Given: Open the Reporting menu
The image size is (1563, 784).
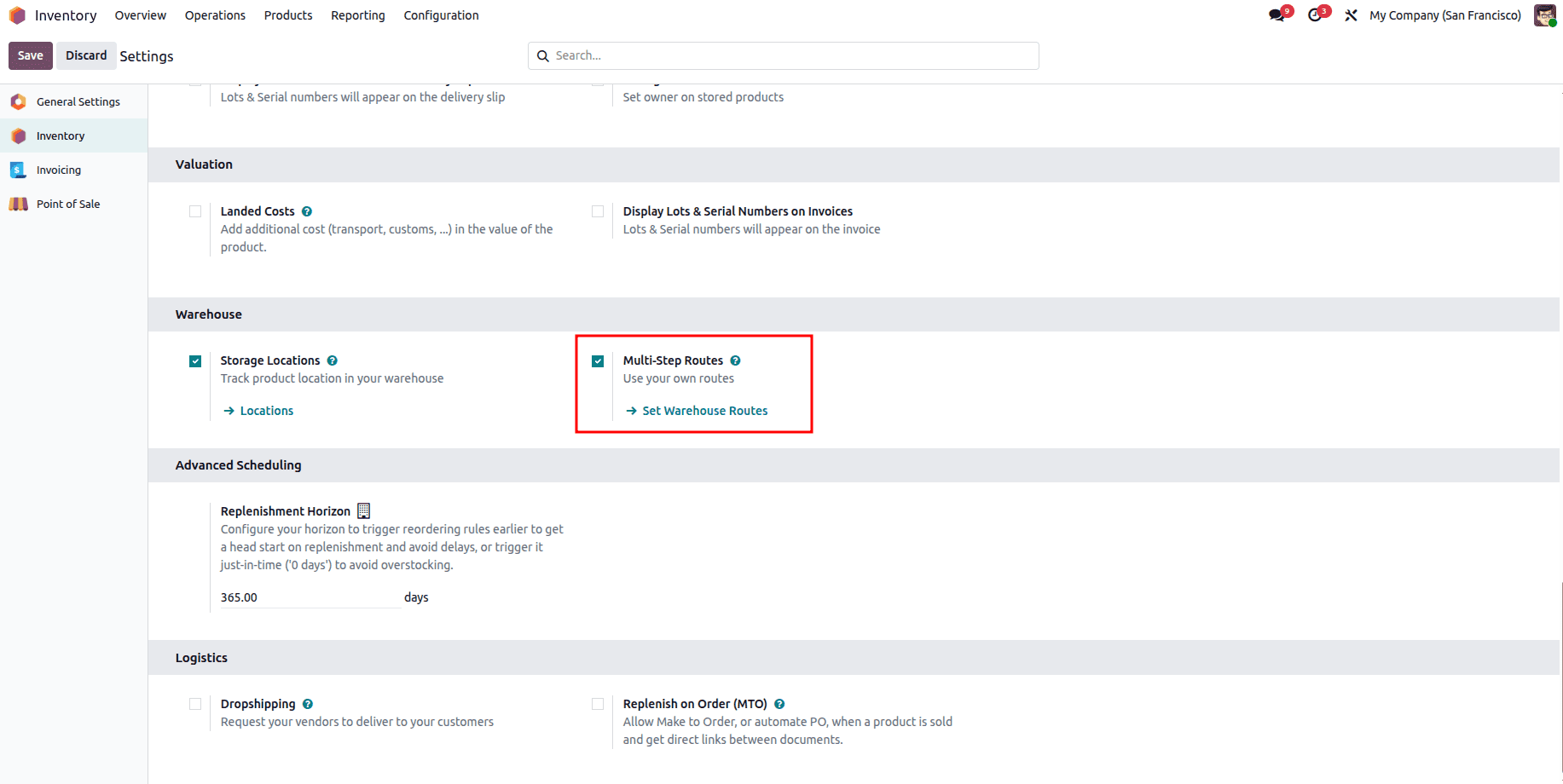Looking at the screenshot, I should point(358,15).
